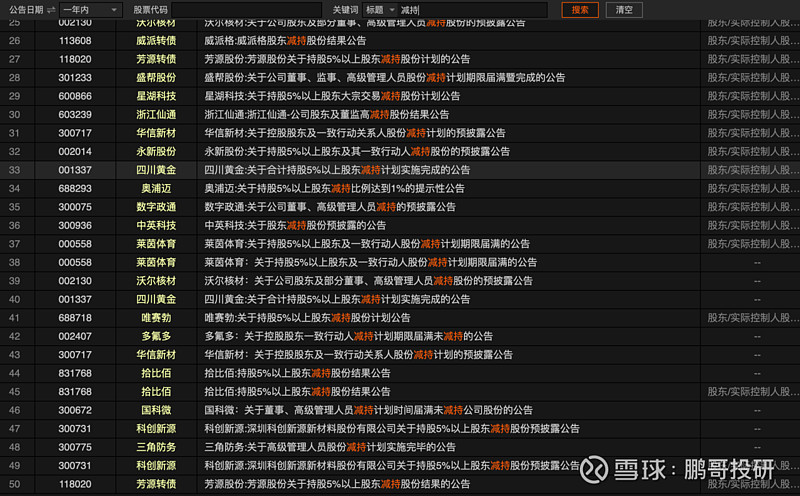Select stock name 芳源转债 in row 27
This screenshot has height=496, width=800.
click(x=156, y=59)
